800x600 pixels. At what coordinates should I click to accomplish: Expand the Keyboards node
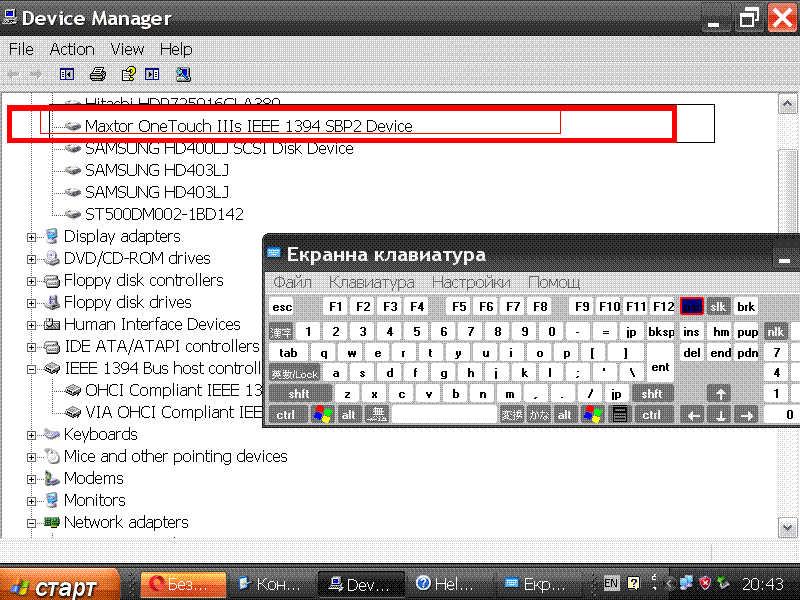31,435
